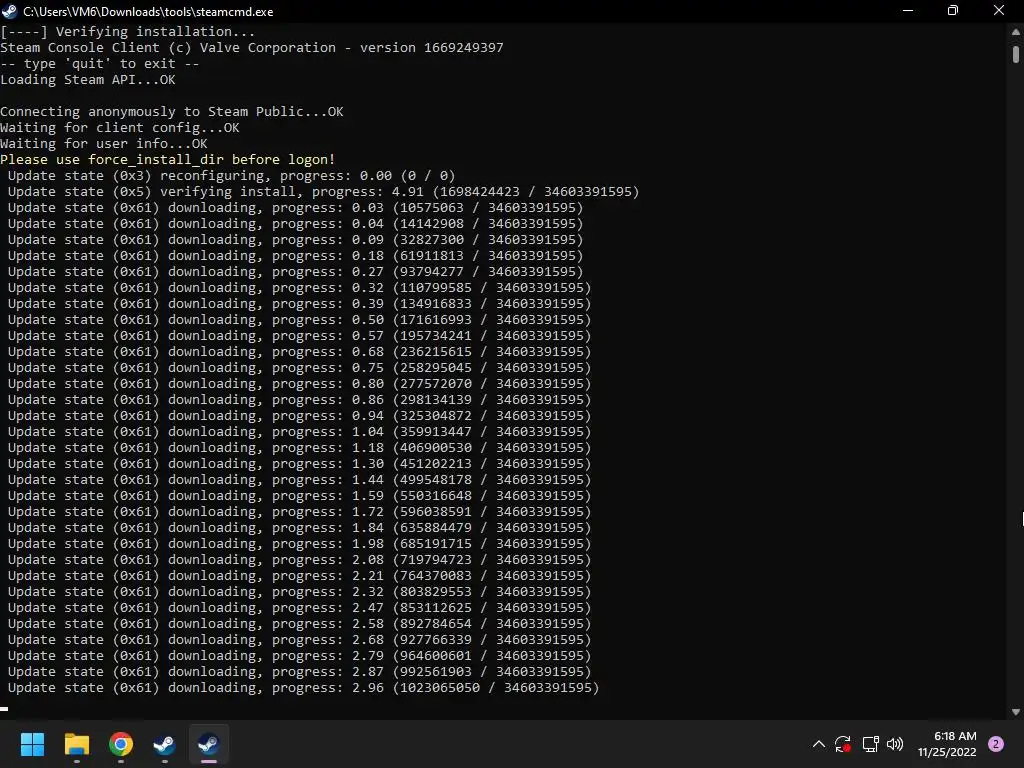Click the line with progress 2.32
Viewport: 1024px width, 768px height.
coord(299,592)
